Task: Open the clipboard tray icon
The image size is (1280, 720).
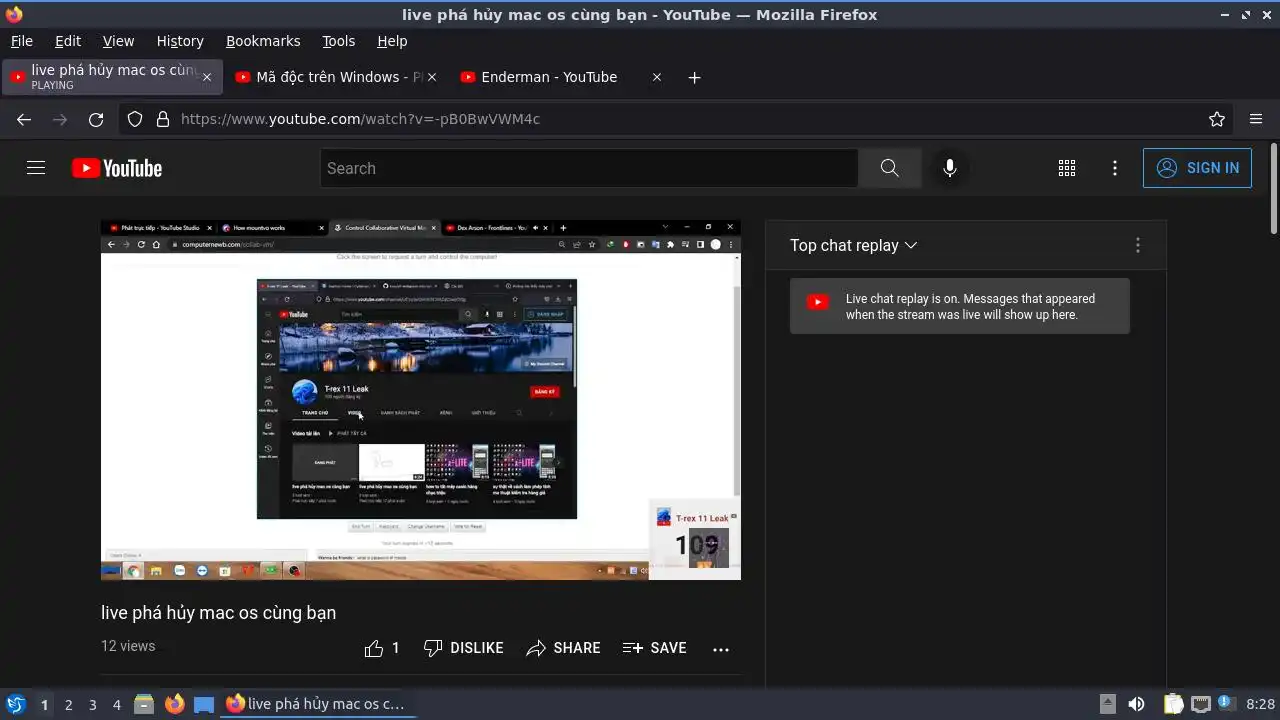Action: 1174,704
